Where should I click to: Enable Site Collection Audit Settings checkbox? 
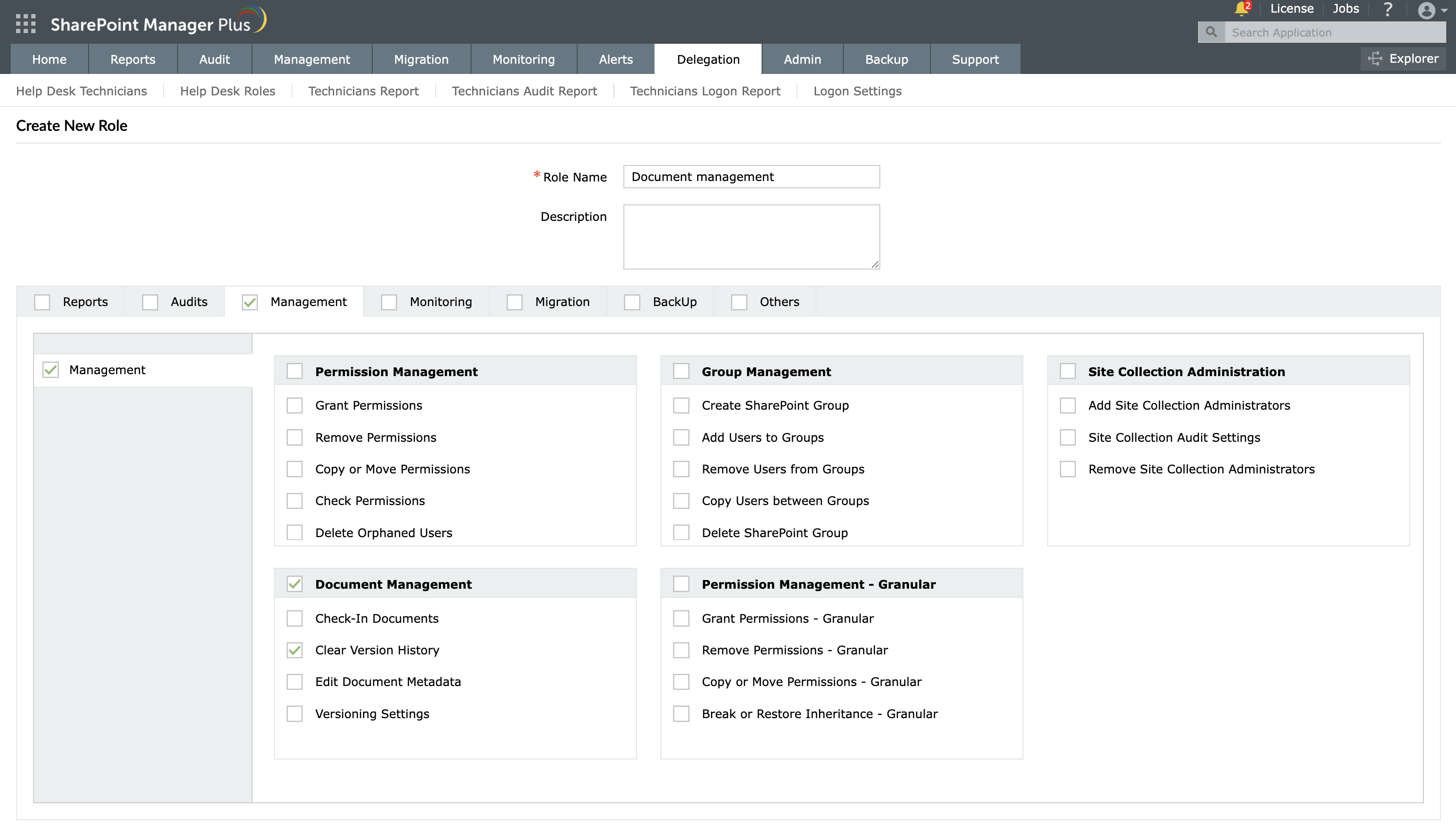(x=1068, y=438)
